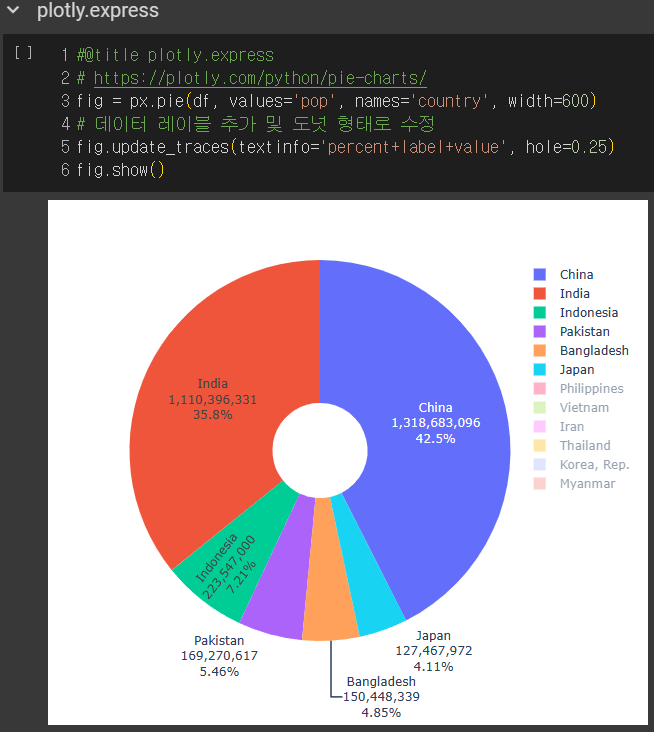Screen dimensions: 654x732
Task: Toggle China trace using its blue swatch
Action: point(540,274)
